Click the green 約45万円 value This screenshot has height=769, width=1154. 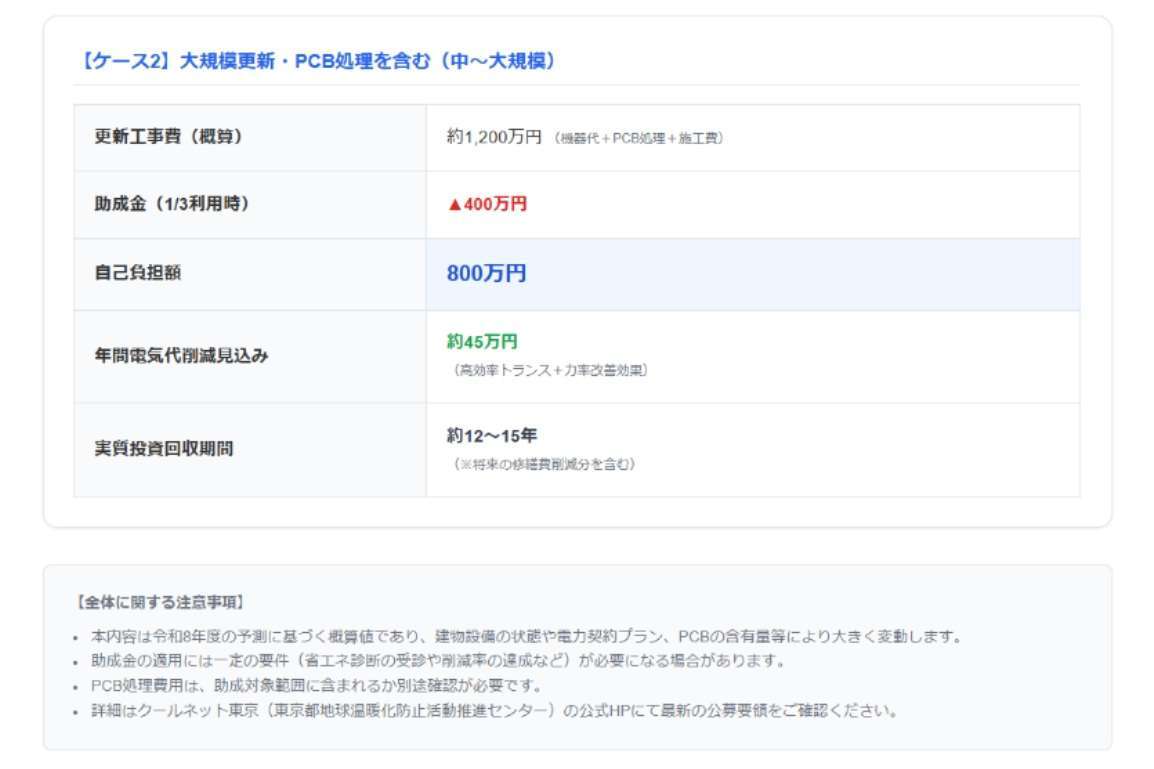click(482, 342)
